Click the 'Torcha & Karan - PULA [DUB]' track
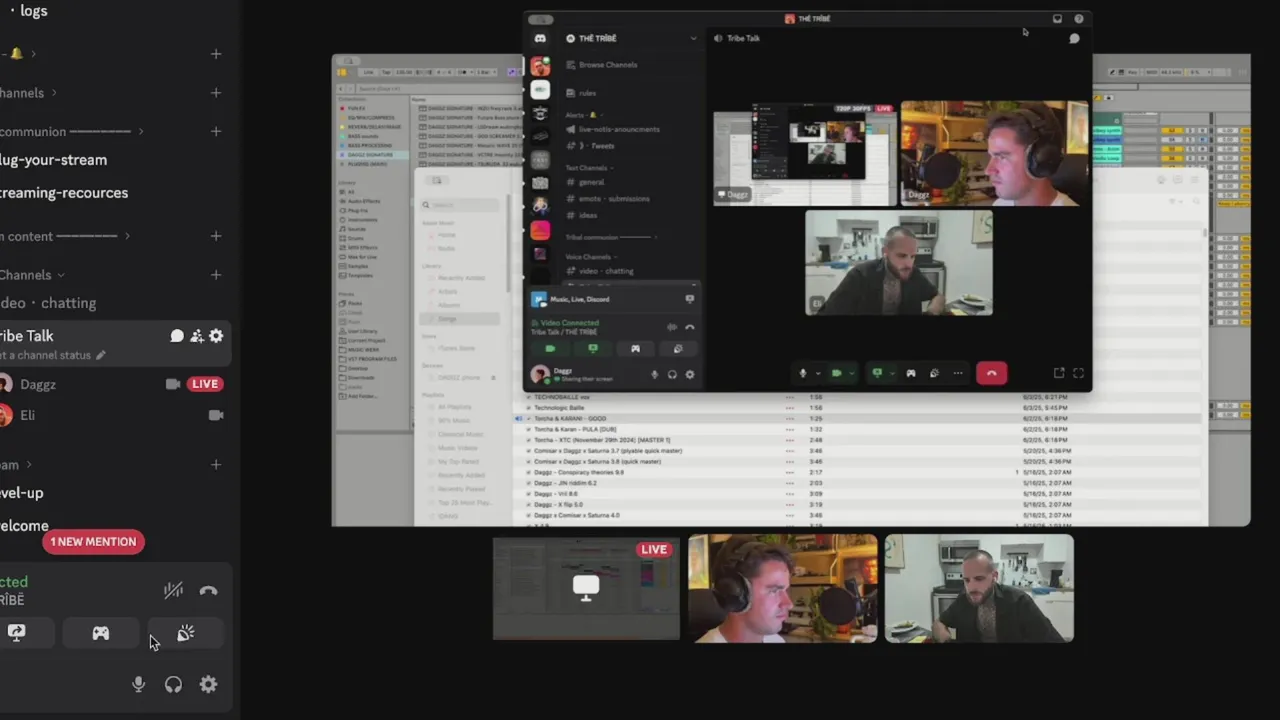The height and width of the screenshot is (720, 1280). pos(575,429)
